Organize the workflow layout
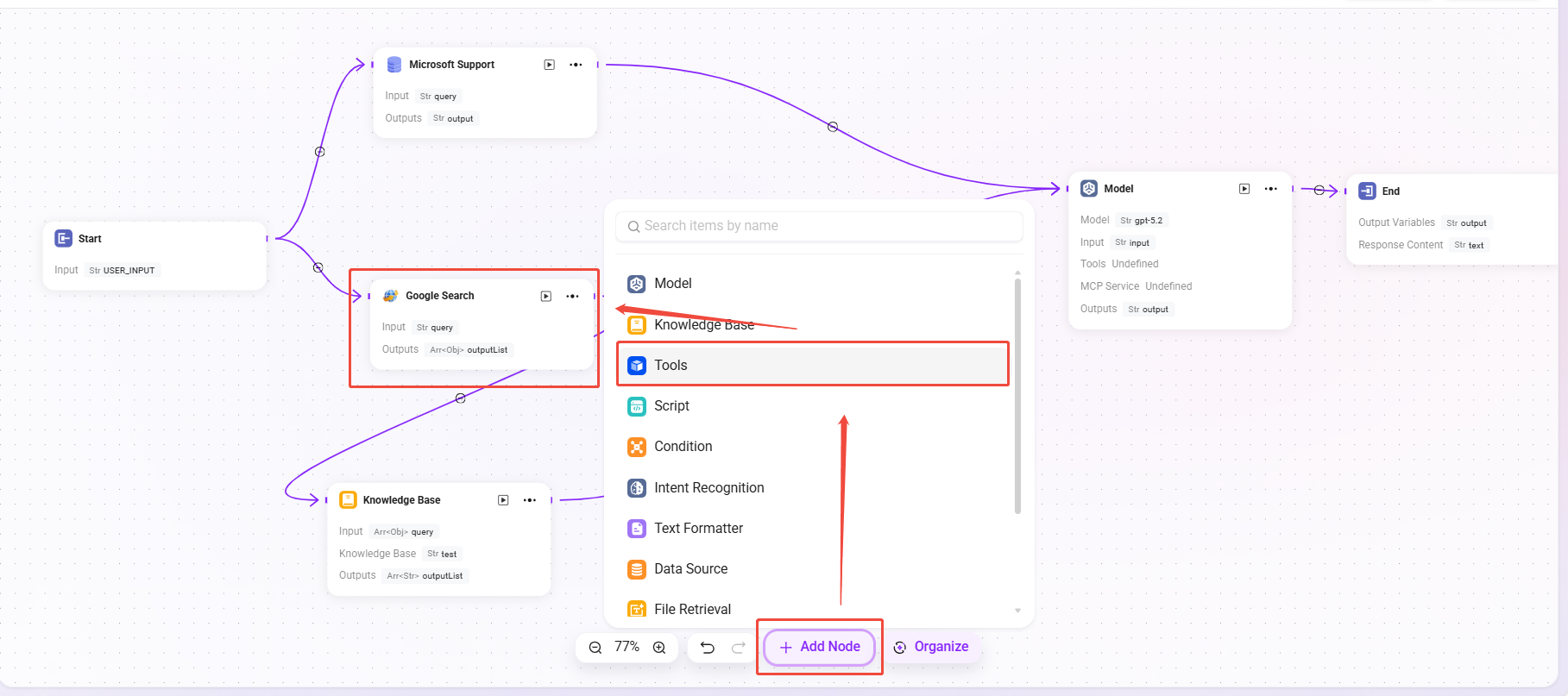The width and height of the screenshot is (1568, 696). pos(931,647)
